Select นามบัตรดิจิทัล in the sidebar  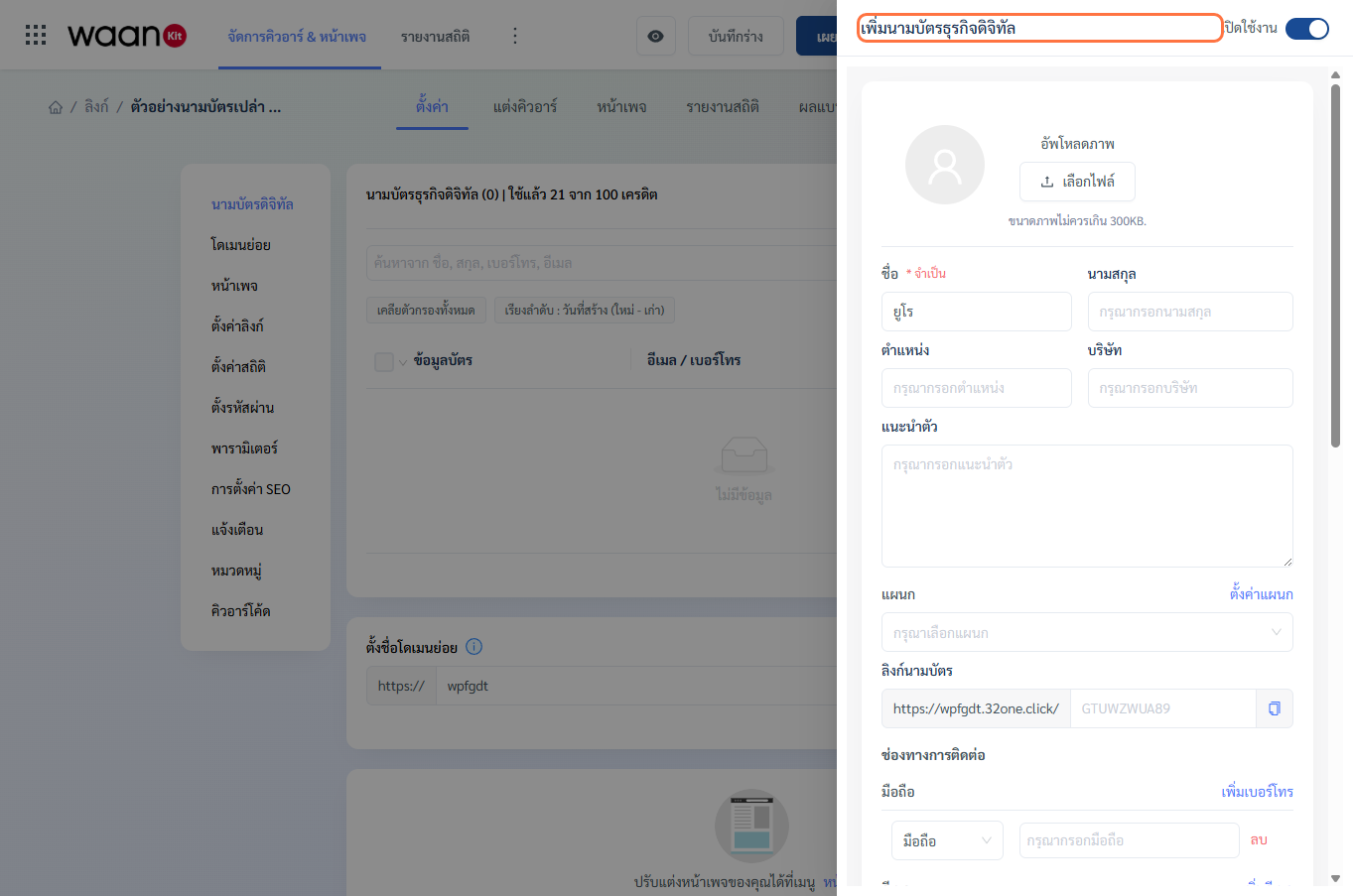tap(252, 204)
